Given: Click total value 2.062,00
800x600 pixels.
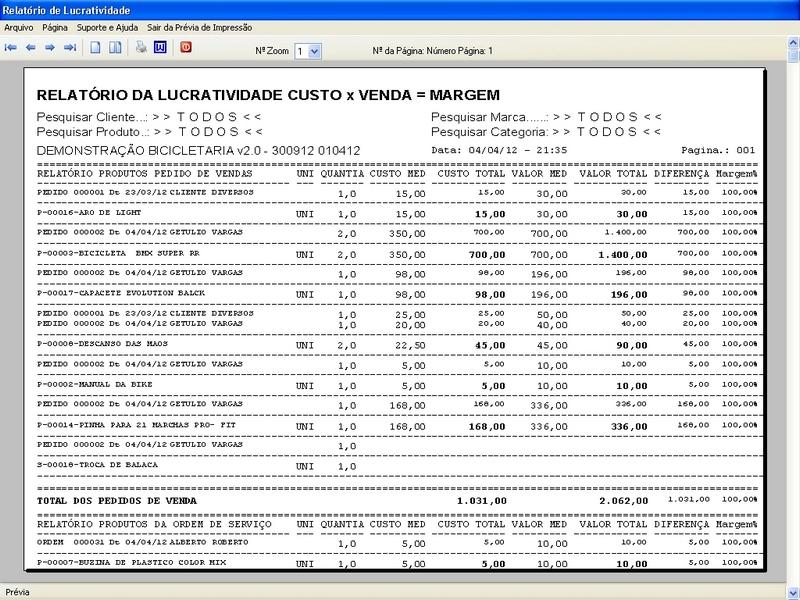Looking at the screenshot, I should click(623, 501).
